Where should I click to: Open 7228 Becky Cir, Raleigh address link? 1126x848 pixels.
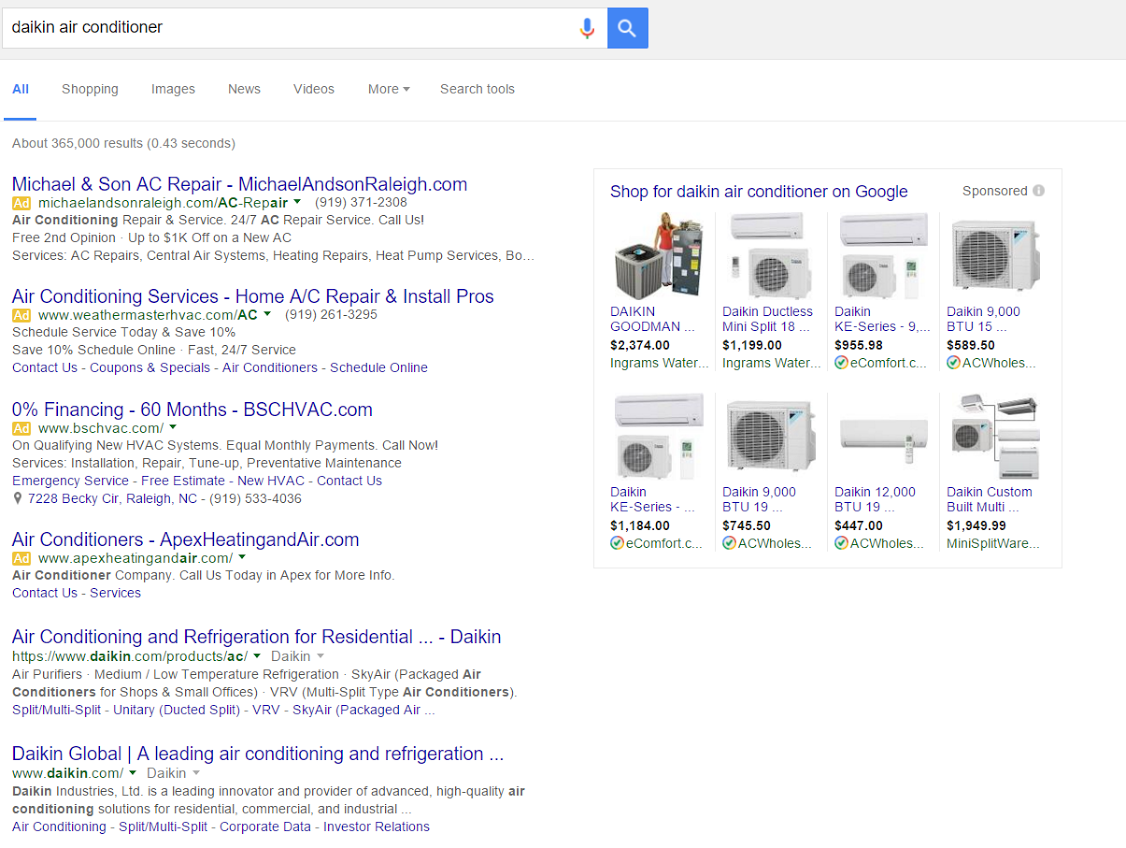pos(112,499)
